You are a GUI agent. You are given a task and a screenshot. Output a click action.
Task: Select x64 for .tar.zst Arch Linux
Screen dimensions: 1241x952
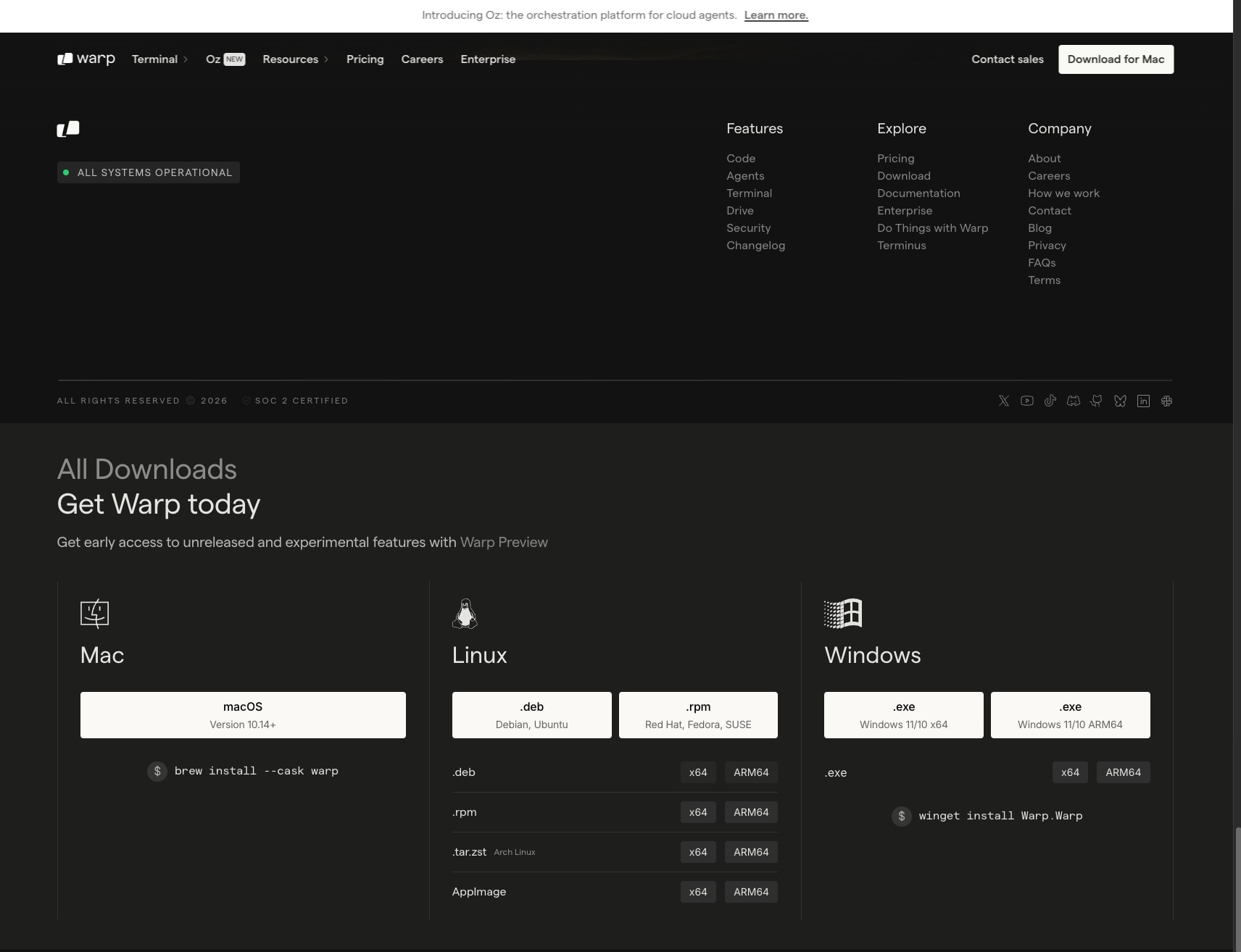click(698, 852)
